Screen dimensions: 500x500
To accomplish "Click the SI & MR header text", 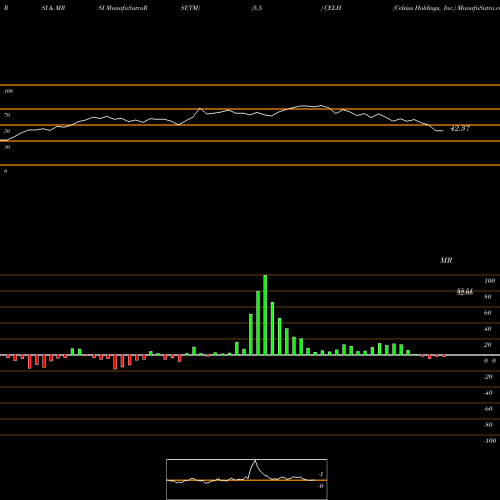I will tap(53, 8).
